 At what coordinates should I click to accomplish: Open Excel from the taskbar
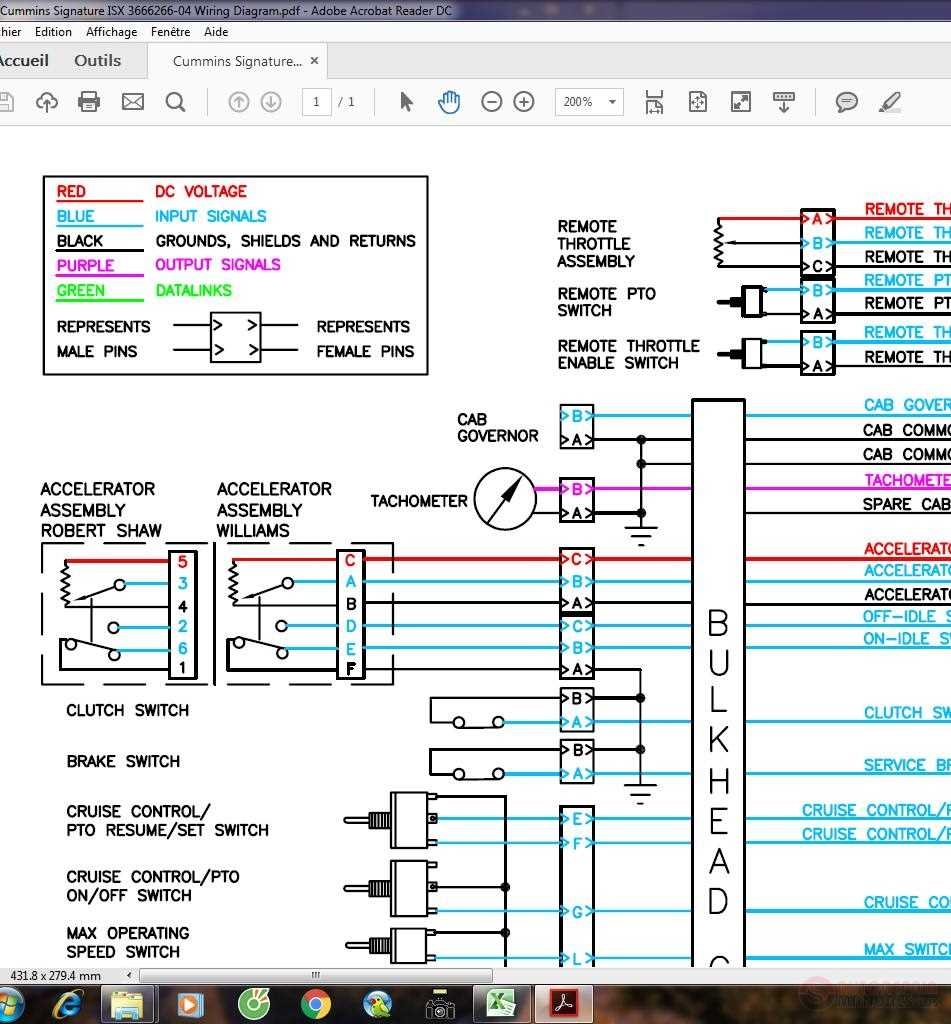tap(501, 1001)
